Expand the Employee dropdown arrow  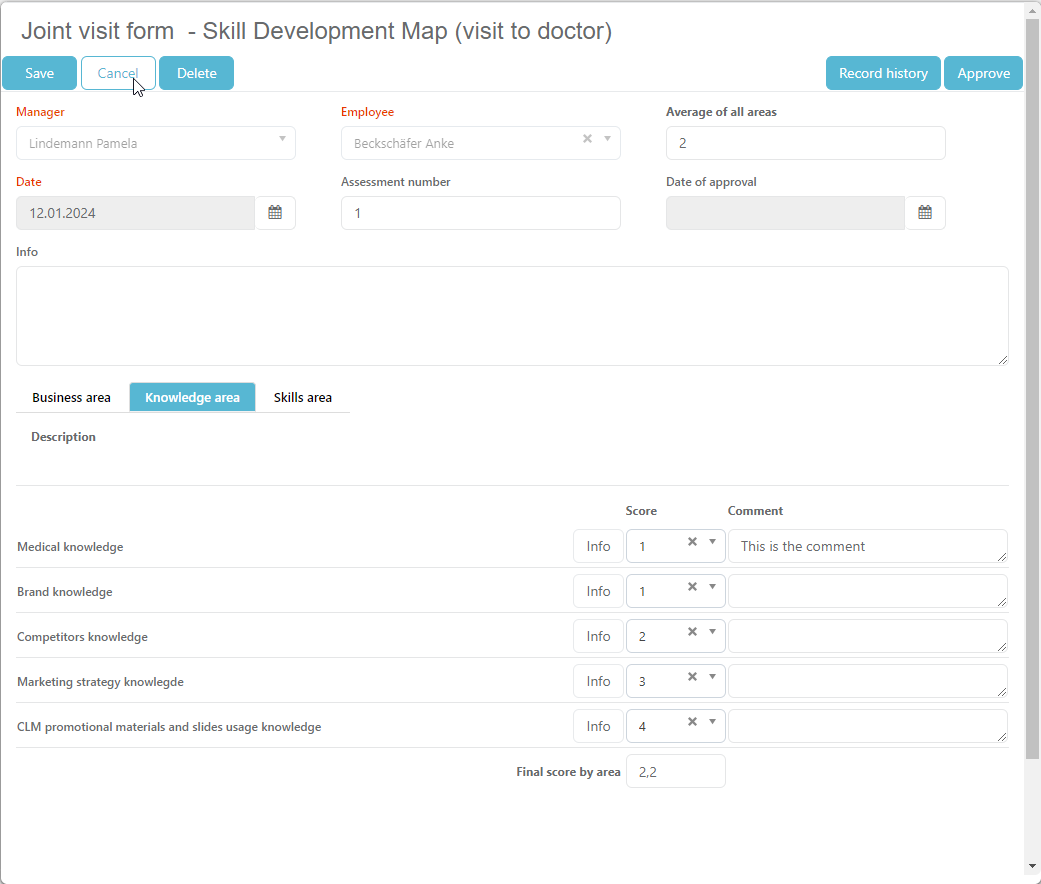point(607,139)
